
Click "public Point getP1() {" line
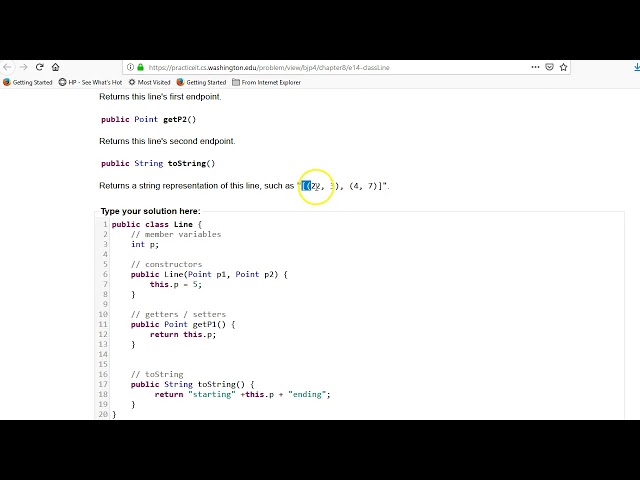[183, 324]
